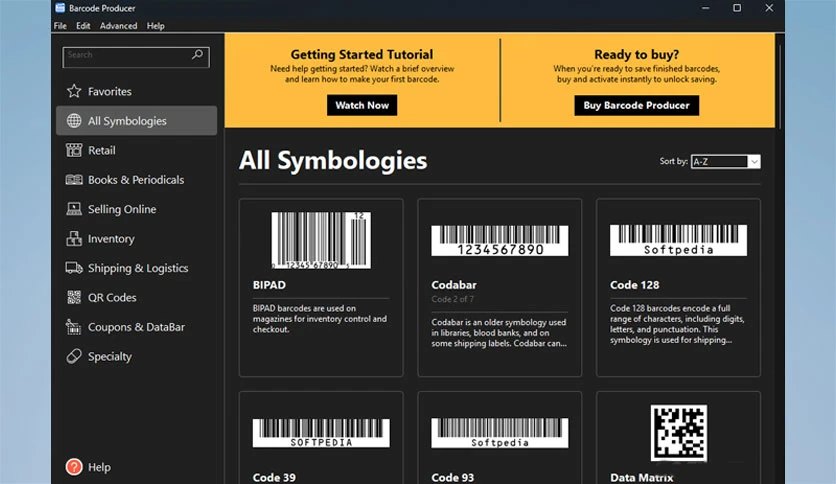
Task: Click the All Symbologies sidebar label
Action: pyautogui.click(x=127, y=121)
